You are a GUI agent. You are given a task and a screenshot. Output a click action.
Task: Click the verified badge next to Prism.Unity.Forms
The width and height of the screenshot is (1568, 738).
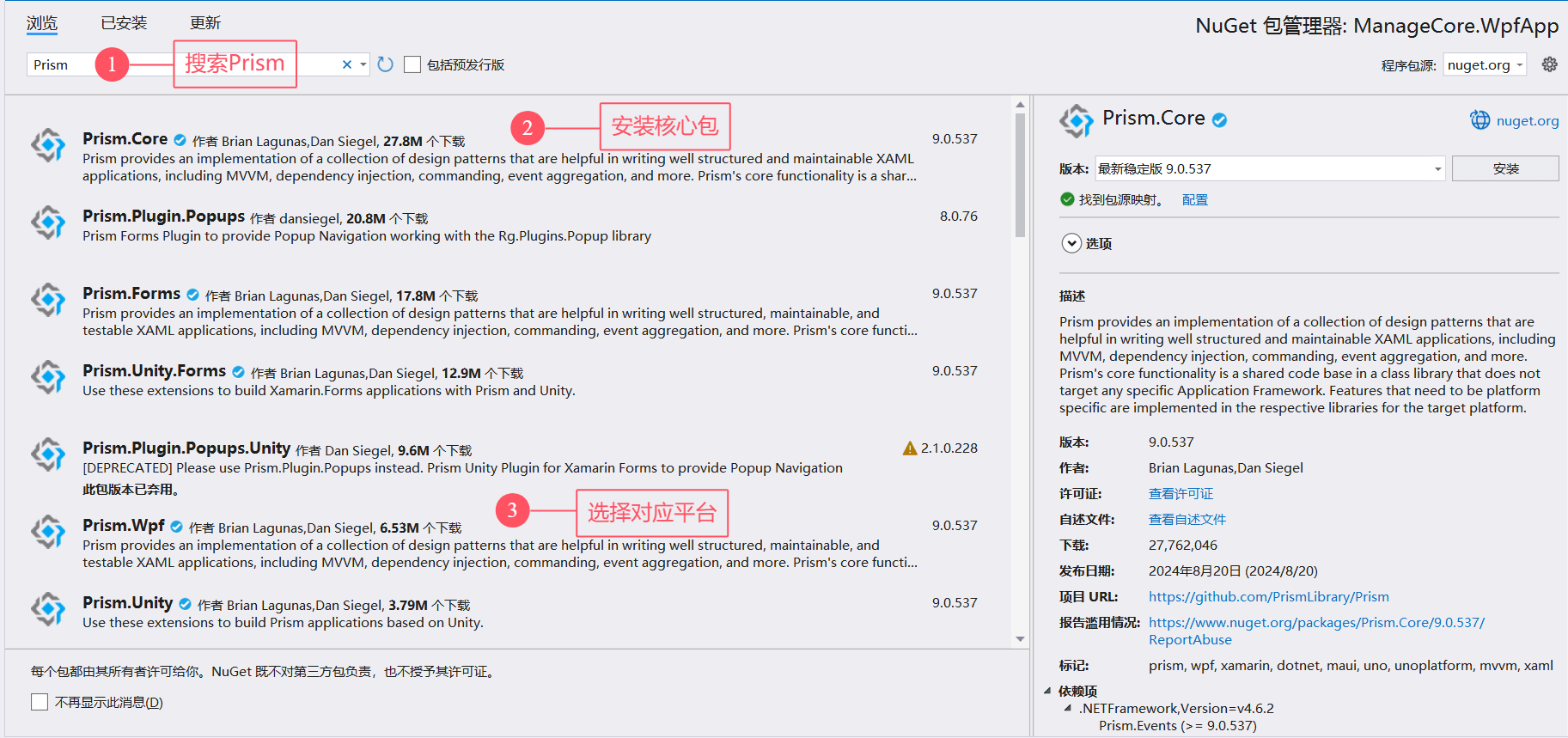coord(238,372)
